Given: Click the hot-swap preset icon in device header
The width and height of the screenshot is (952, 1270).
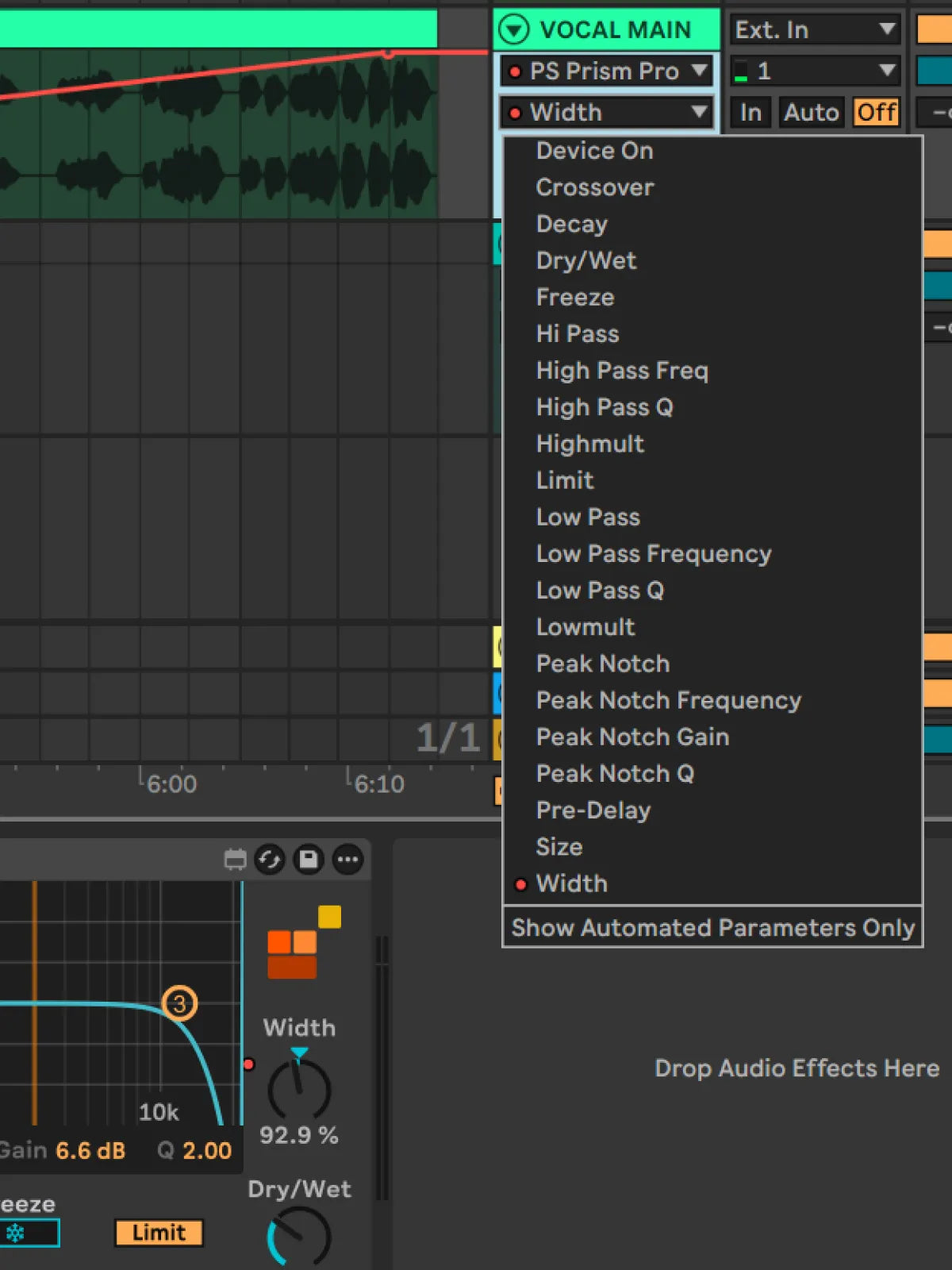Looking at the screenshot, I should point(270,860).
